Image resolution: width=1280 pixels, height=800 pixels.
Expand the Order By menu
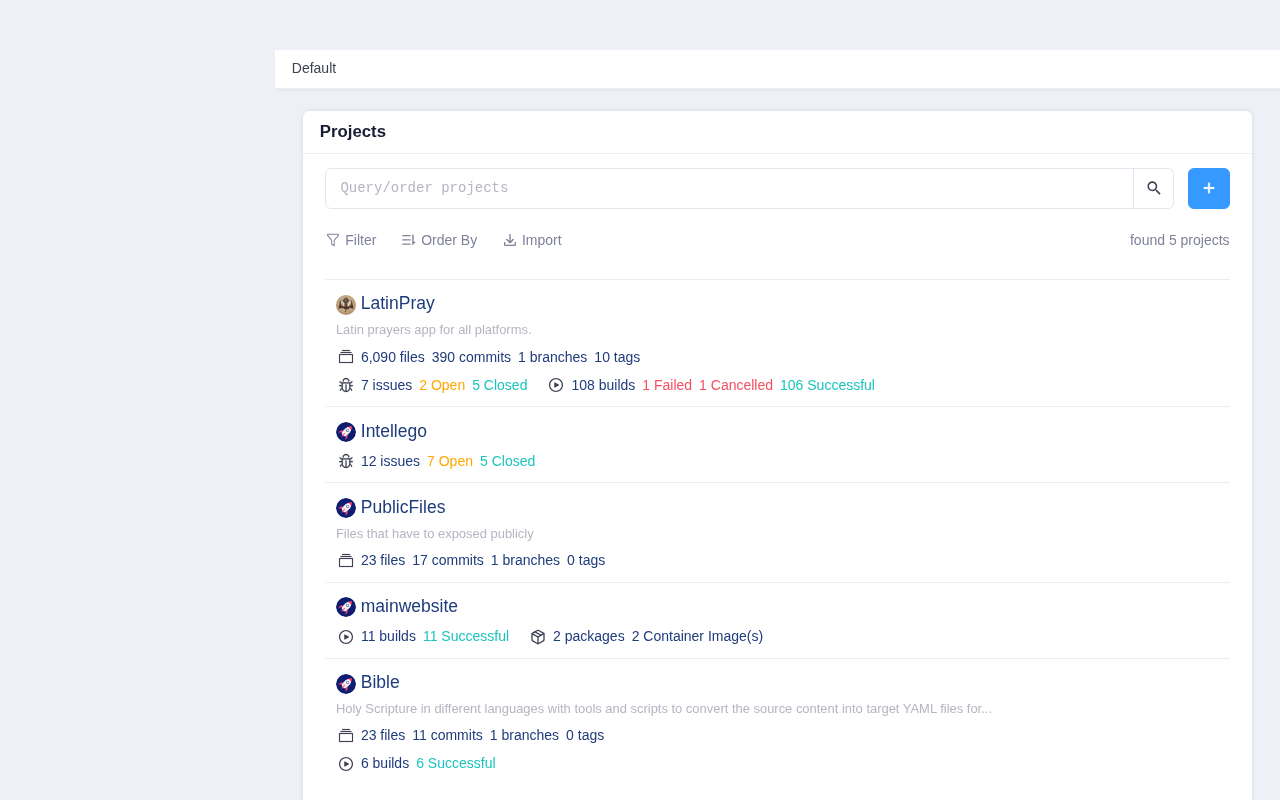pos(439,240)
